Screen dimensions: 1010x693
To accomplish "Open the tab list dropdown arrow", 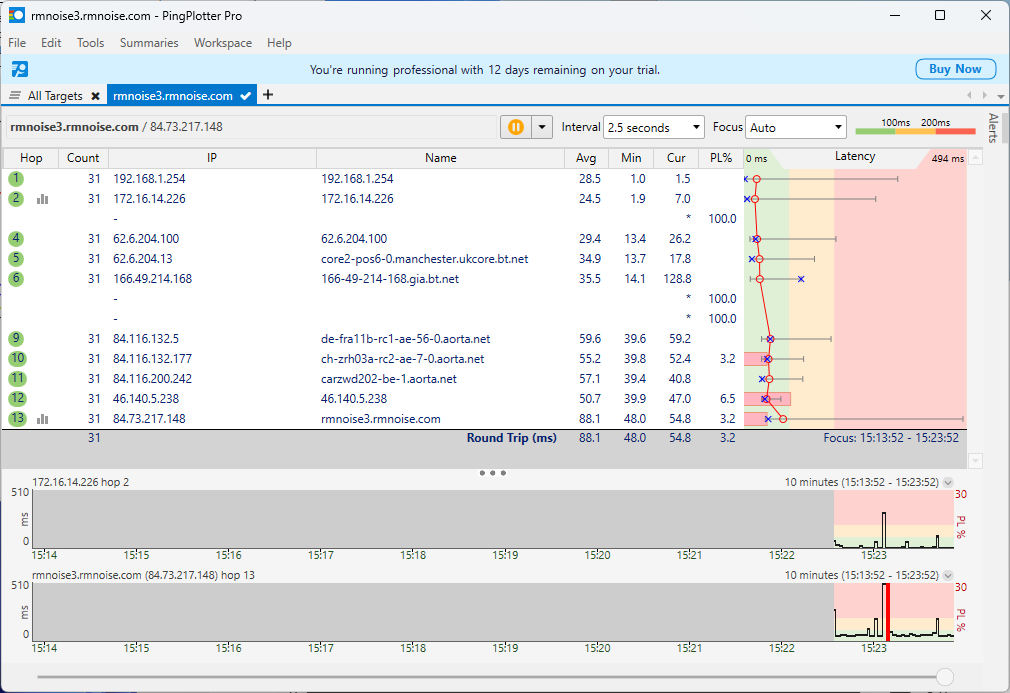I will pyautogui.click(x=1000, y=96).
